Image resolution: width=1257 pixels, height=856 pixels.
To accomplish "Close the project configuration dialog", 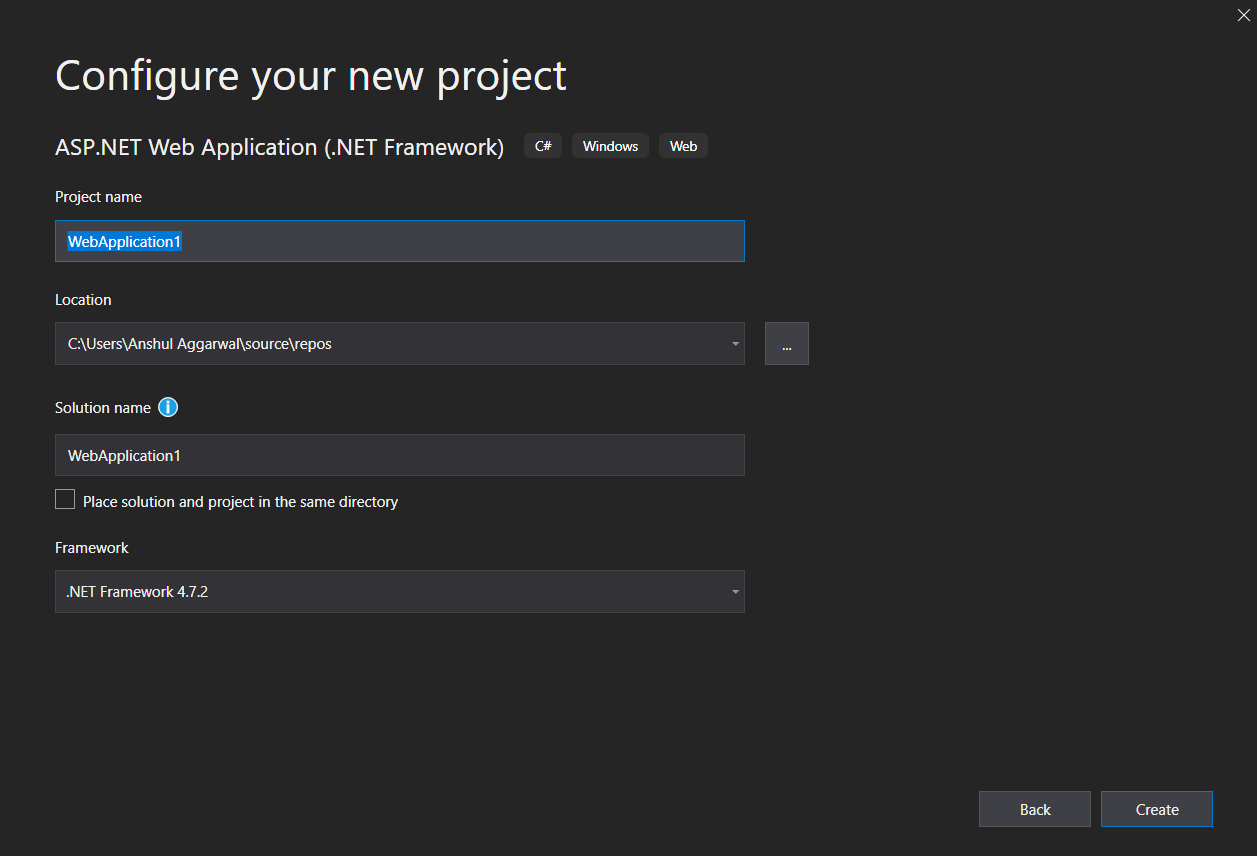I will (1243, 15).
